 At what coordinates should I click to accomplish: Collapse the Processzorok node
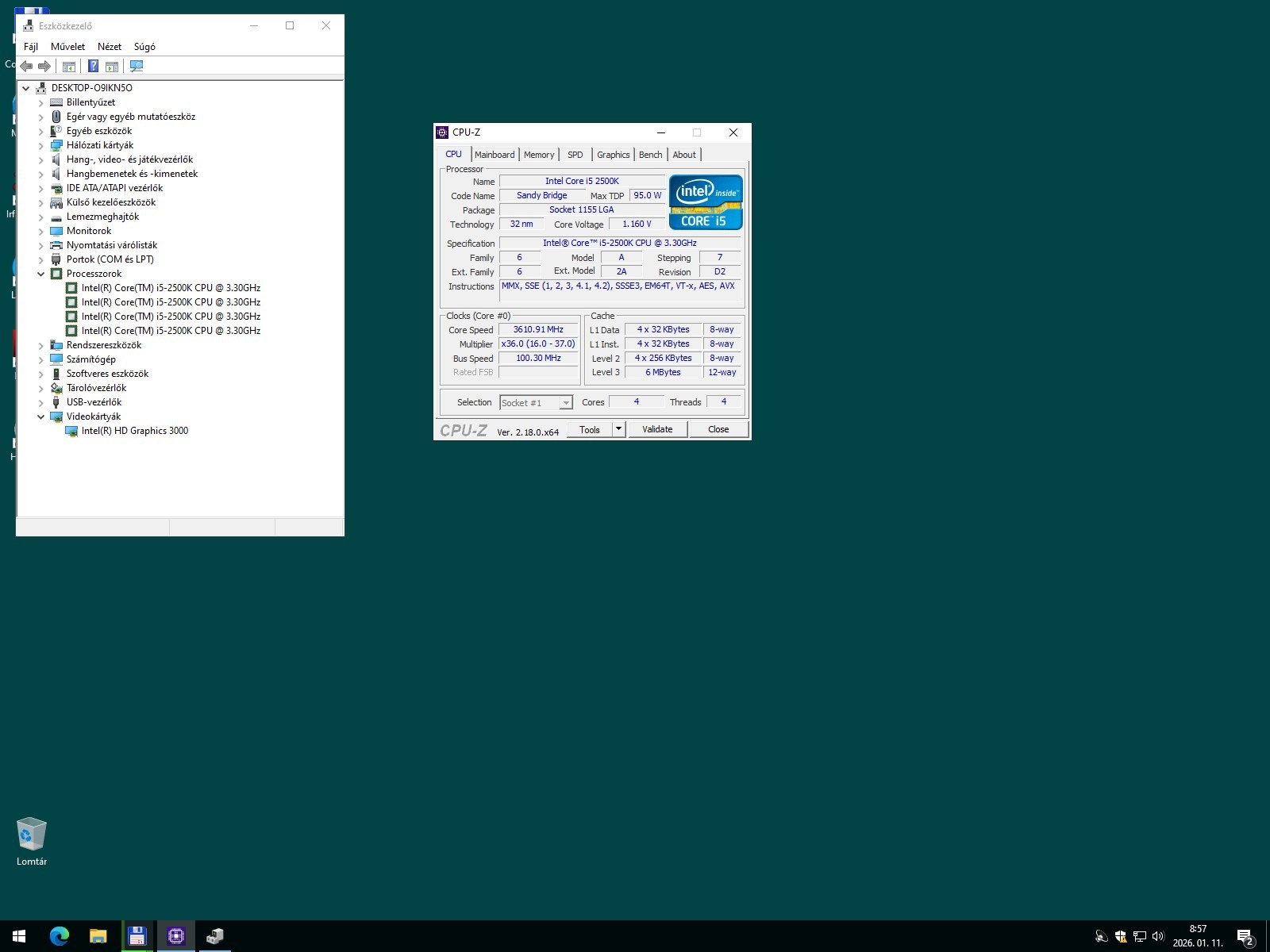(x=41, y=274)
